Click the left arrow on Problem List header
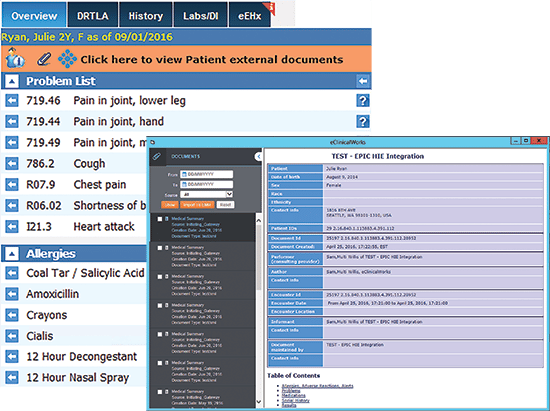 tap(363, 81)
